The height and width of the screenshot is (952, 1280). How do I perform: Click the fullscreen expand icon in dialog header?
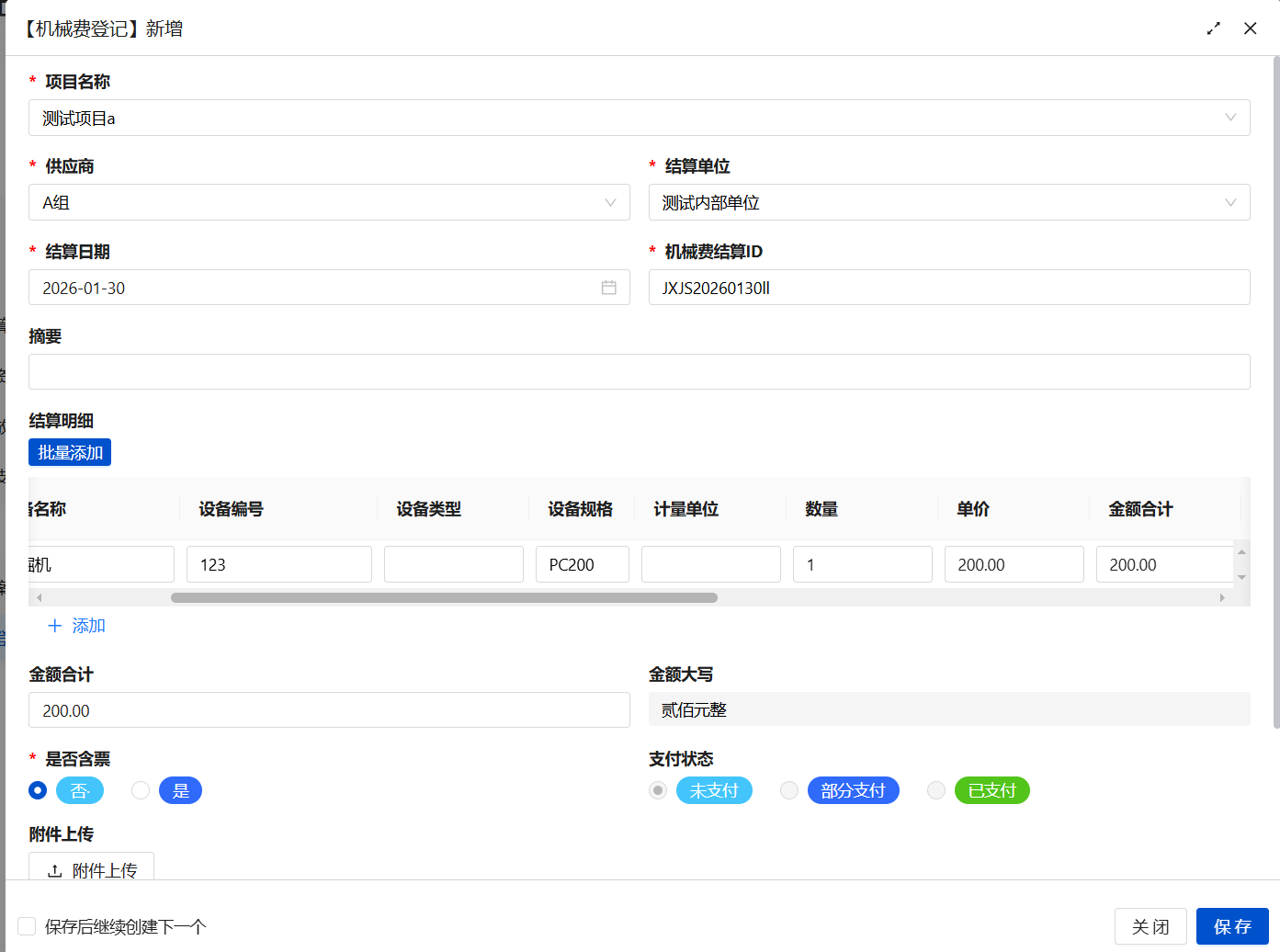pyautogui.click(x=1214, y=28)
